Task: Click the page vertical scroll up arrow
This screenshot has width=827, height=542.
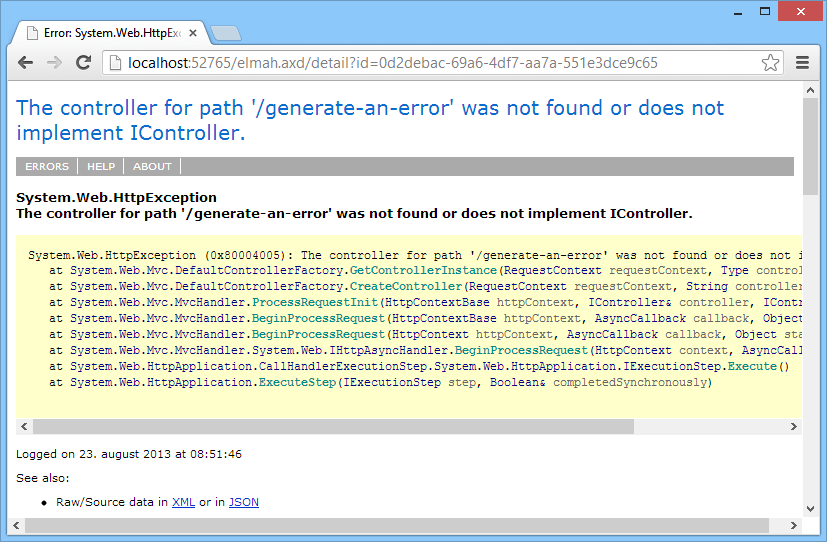Action: (x=811, y=90)
